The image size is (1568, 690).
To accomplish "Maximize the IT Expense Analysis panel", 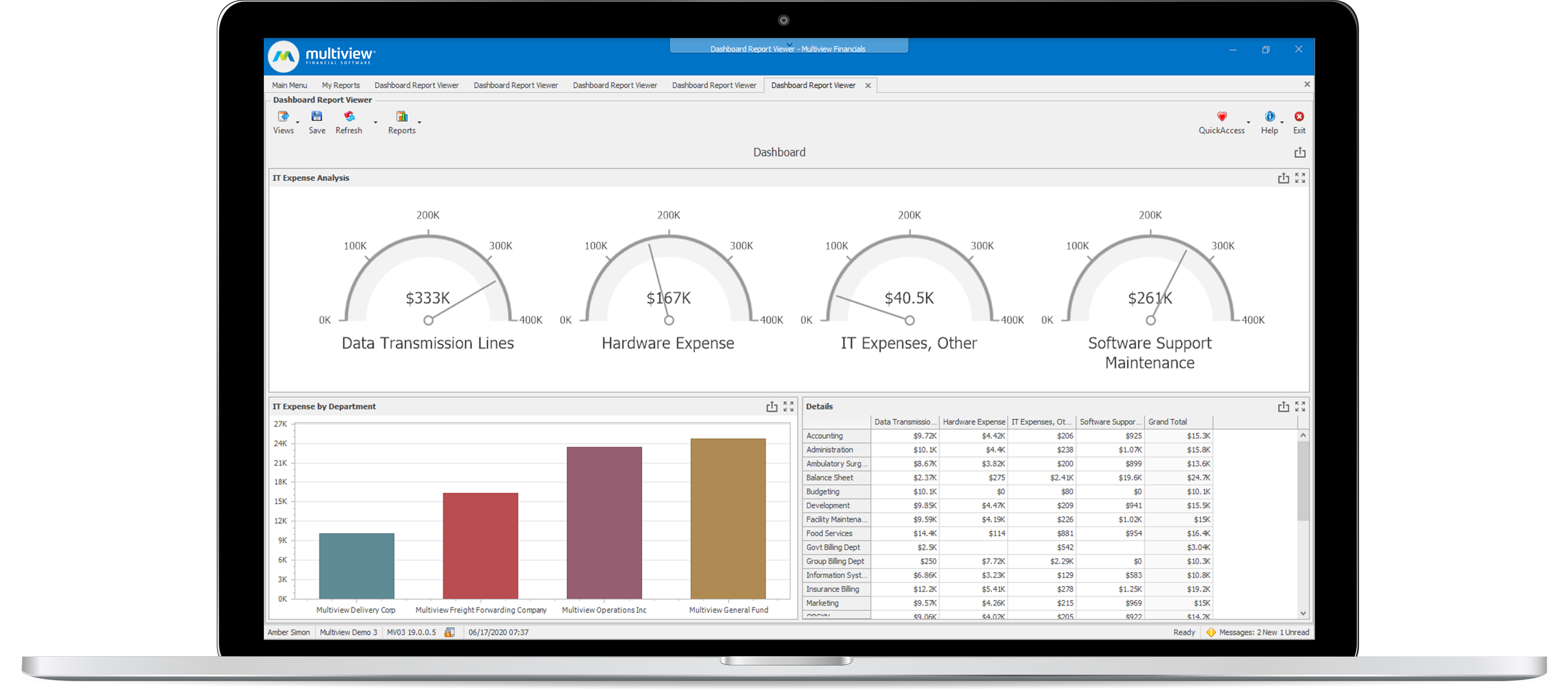I will pos(1300,178).
